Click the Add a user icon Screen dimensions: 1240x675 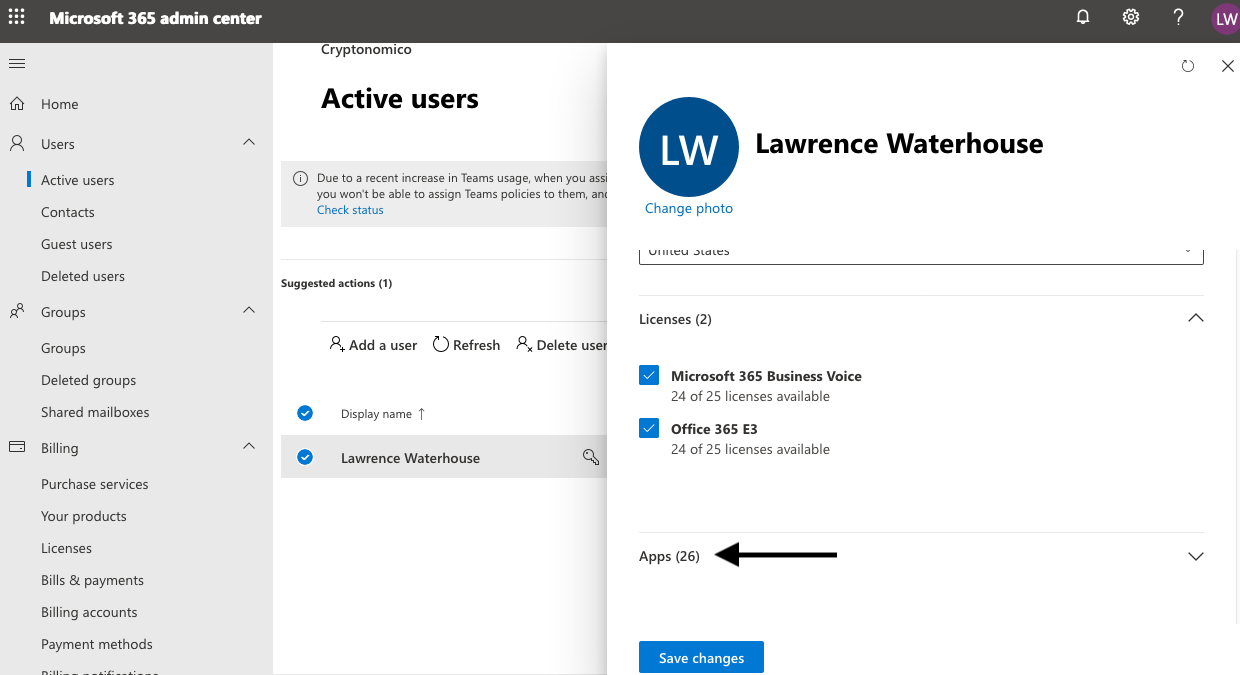click(x=337, y=344)
